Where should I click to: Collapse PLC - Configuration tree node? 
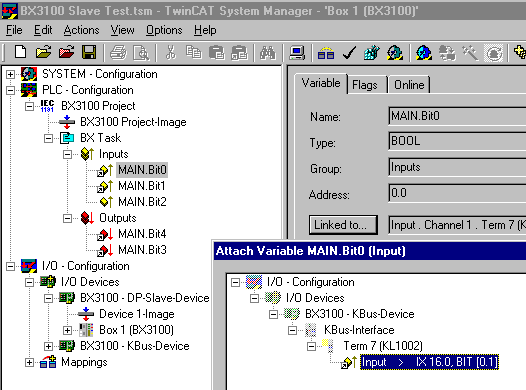(10, 90)
